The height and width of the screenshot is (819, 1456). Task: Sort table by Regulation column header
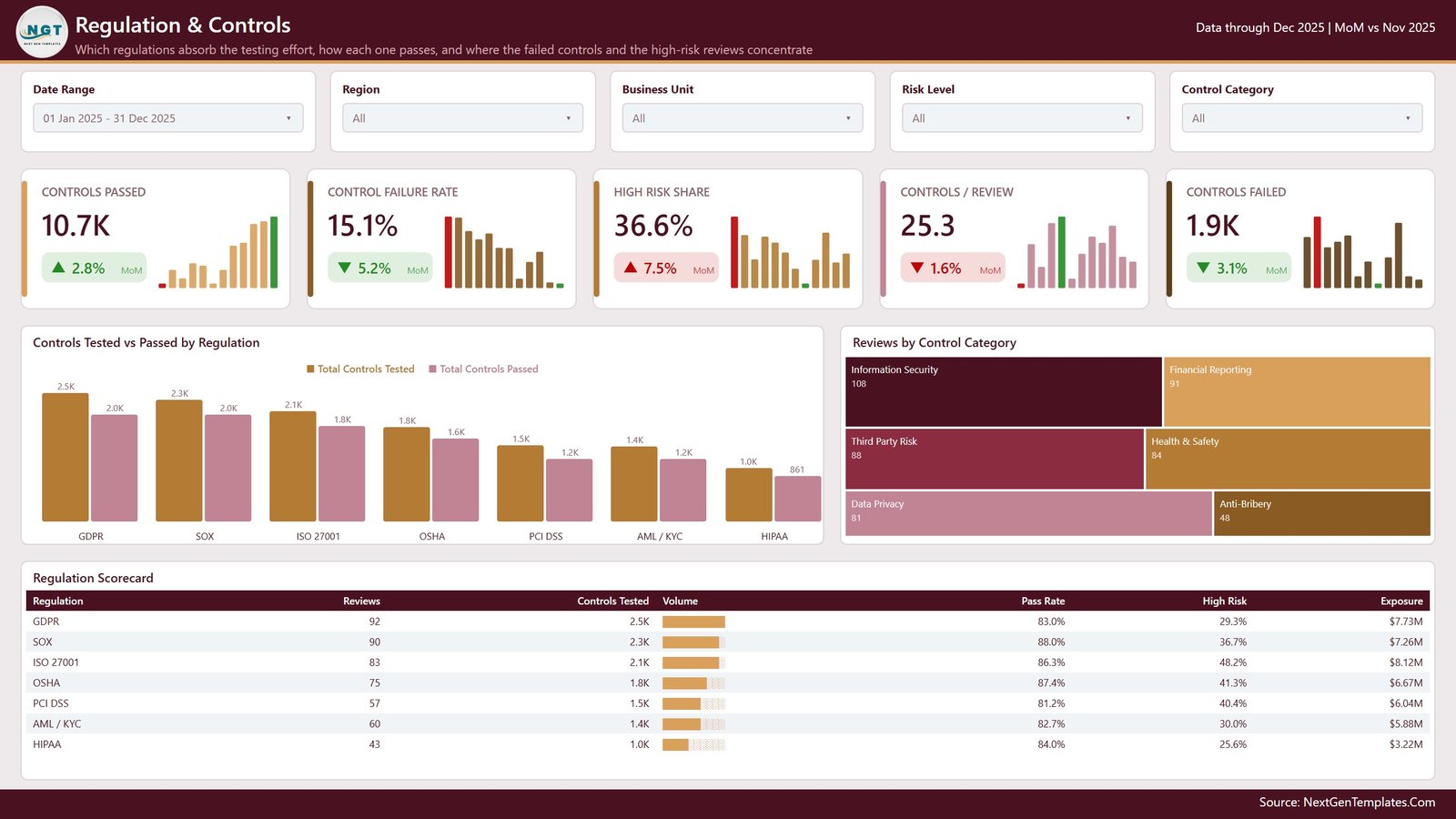point(58,602)
